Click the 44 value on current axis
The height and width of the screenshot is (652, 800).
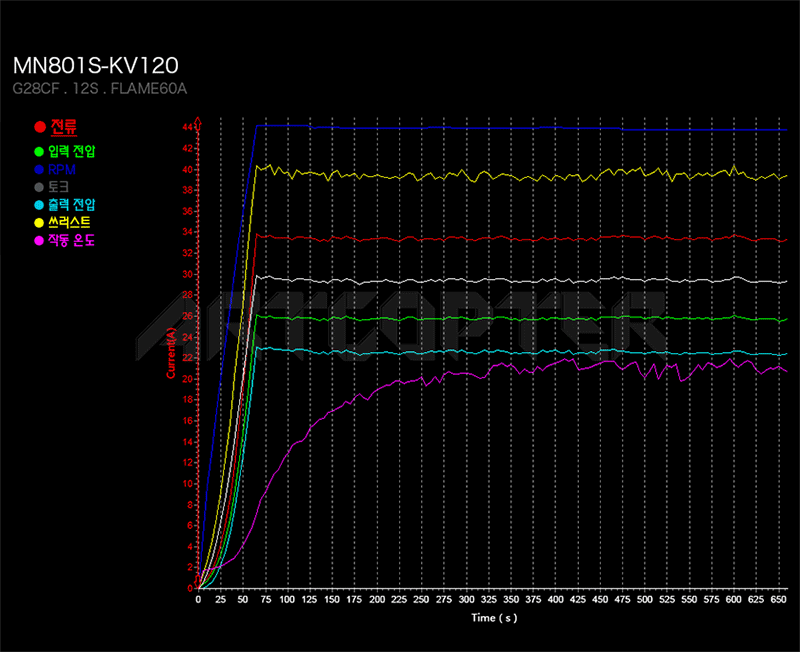[188, 127]
